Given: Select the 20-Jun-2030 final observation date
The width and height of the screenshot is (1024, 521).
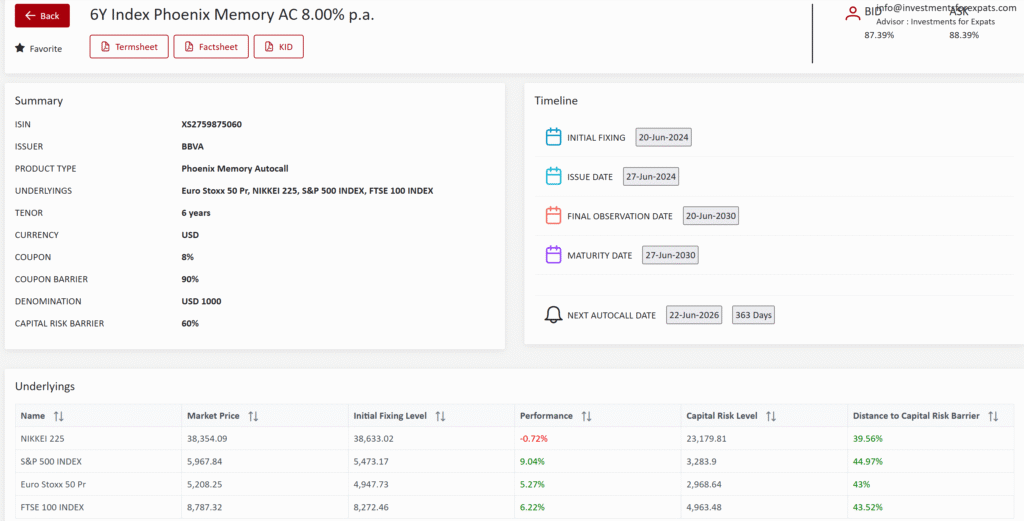Looking at the screenshot, I should tap(711, 216).
